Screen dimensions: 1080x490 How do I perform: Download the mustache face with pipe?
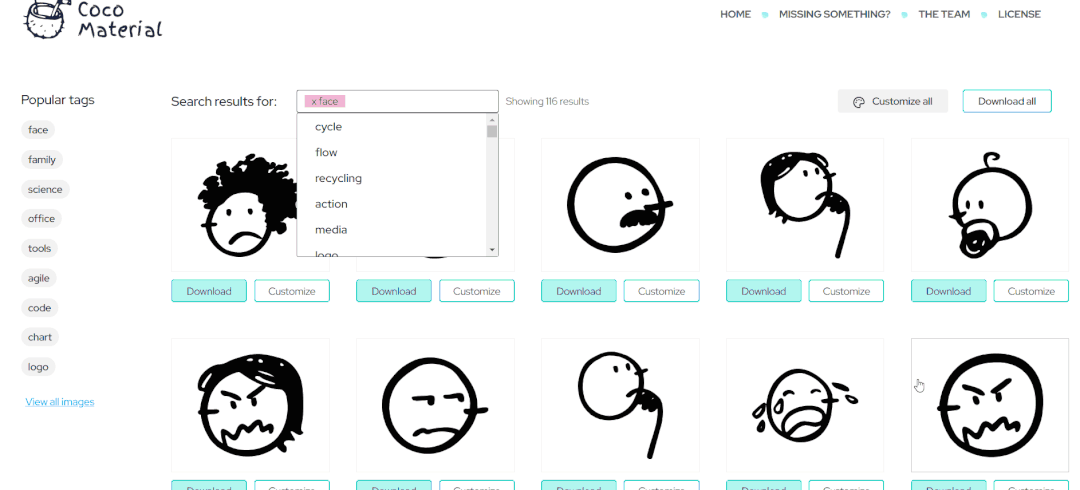pos(579,291)
